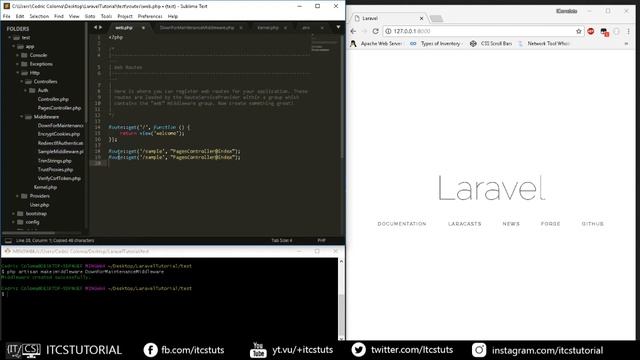Click Tab Size 4 in Sublime status bar

282,240
